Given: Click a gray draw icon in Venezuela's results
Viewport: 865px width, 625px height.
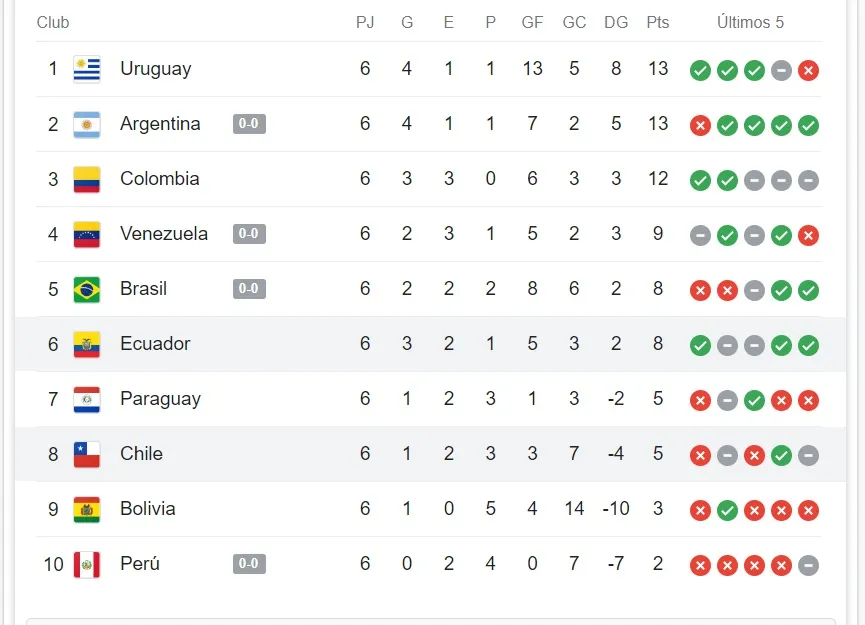Looking at the screenshot, I should [x=700, y=235].
